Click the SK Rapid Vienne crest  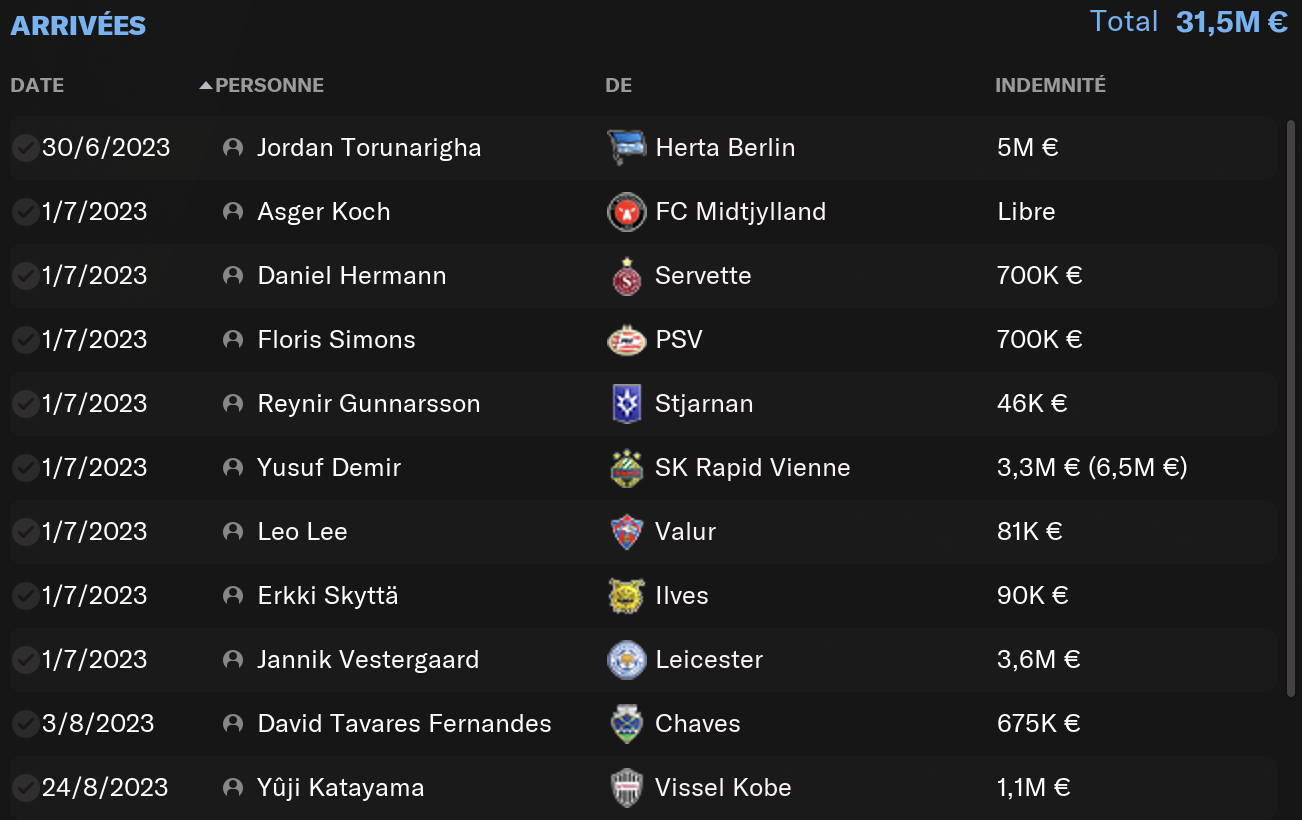pos(627,468)
